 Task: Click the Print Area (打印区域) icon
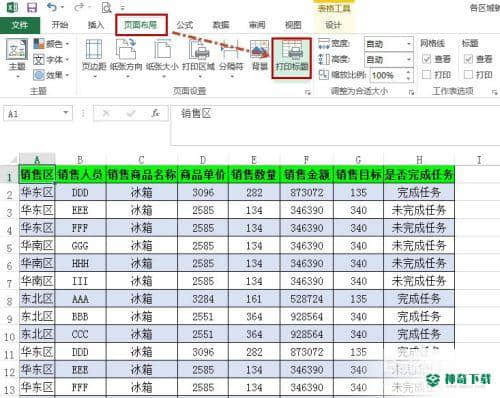point(199,57)
